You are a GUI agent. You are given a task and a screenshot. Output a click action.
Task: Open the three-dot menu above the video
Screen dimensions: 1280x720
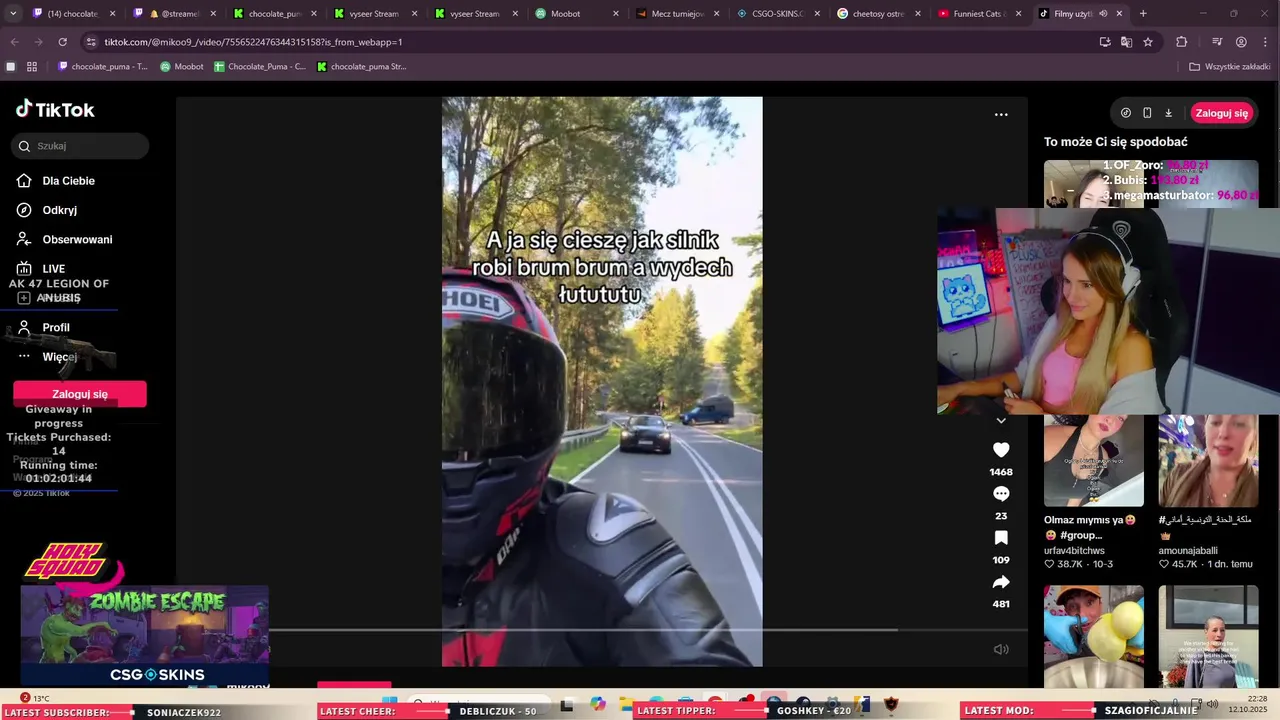point(1001,114)
